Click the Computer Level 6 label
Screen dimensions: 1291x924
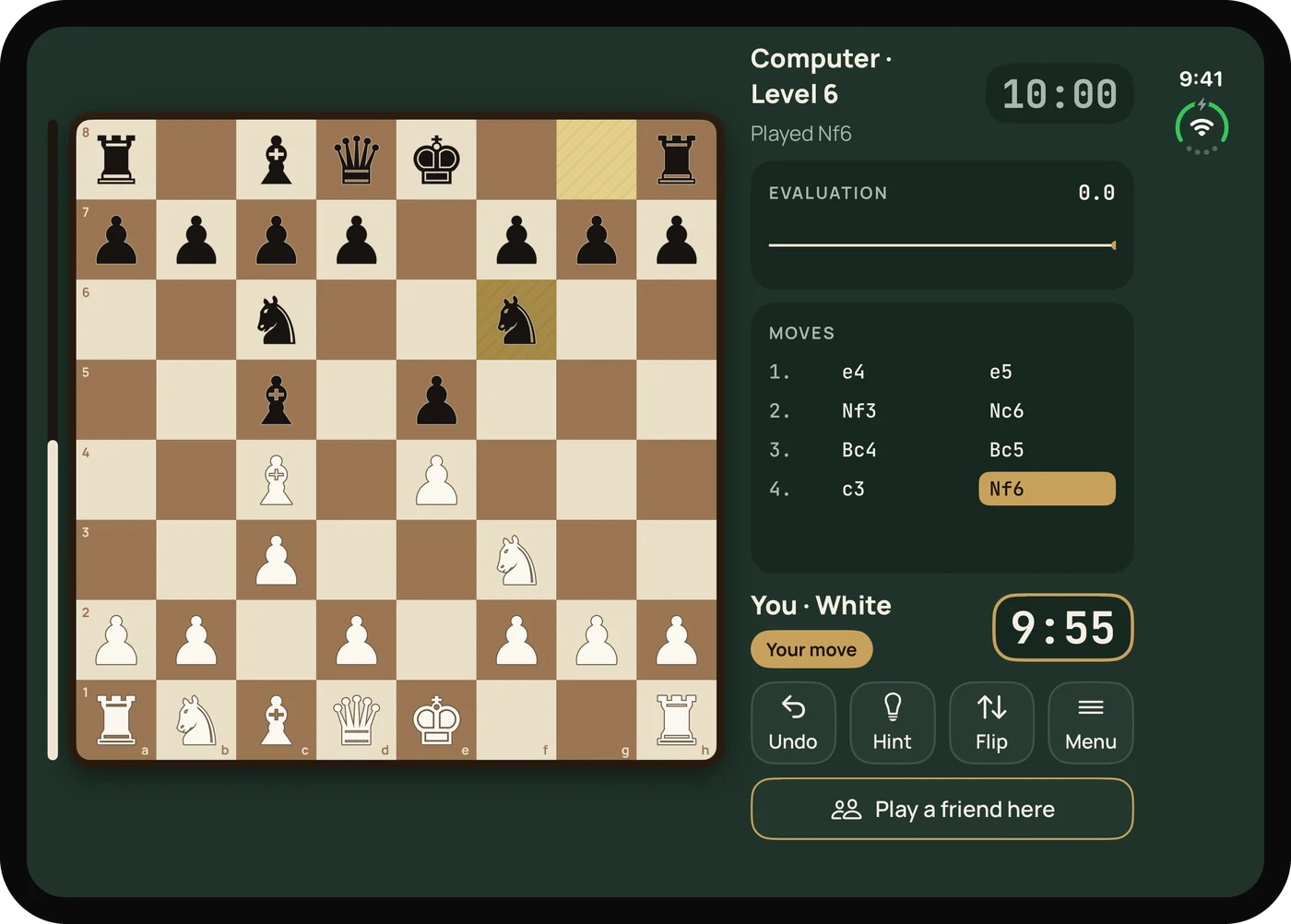tap(821, 76)
